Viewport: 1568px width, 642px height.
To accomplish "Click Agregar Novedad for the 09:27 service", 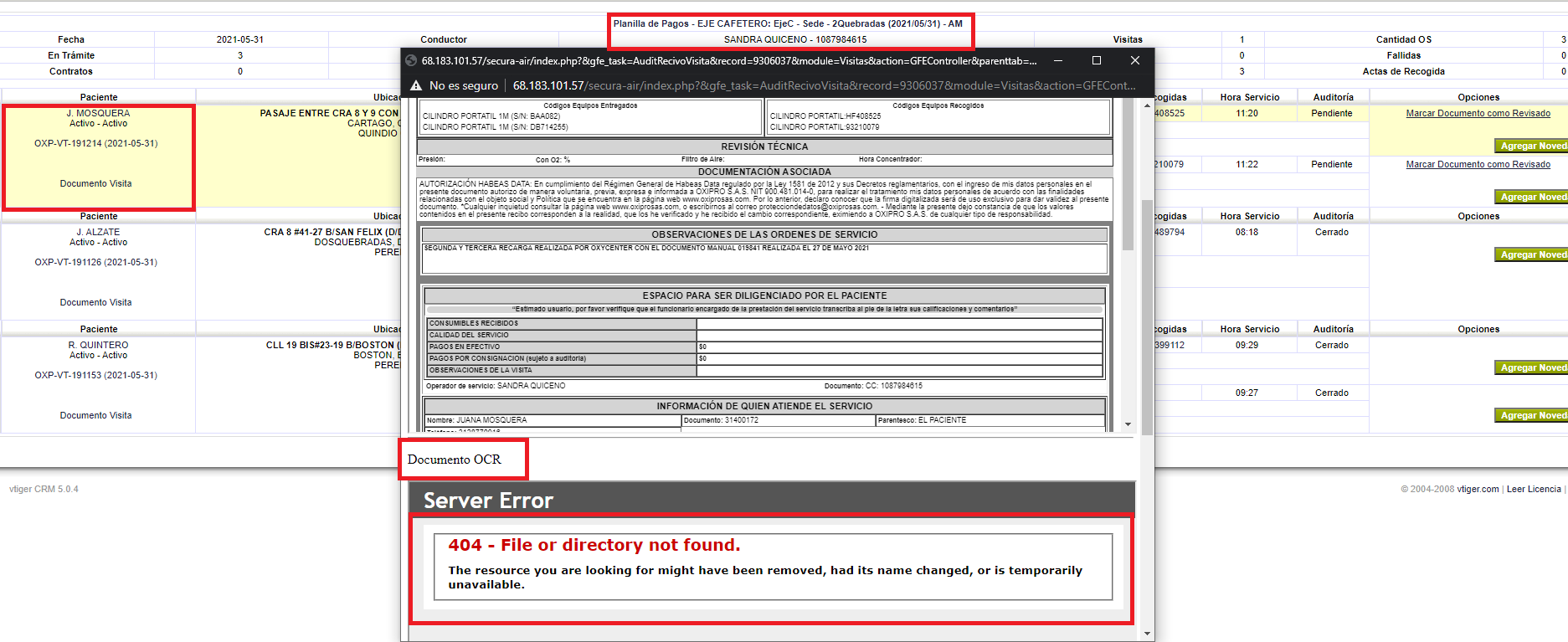I will point(1531,415).
